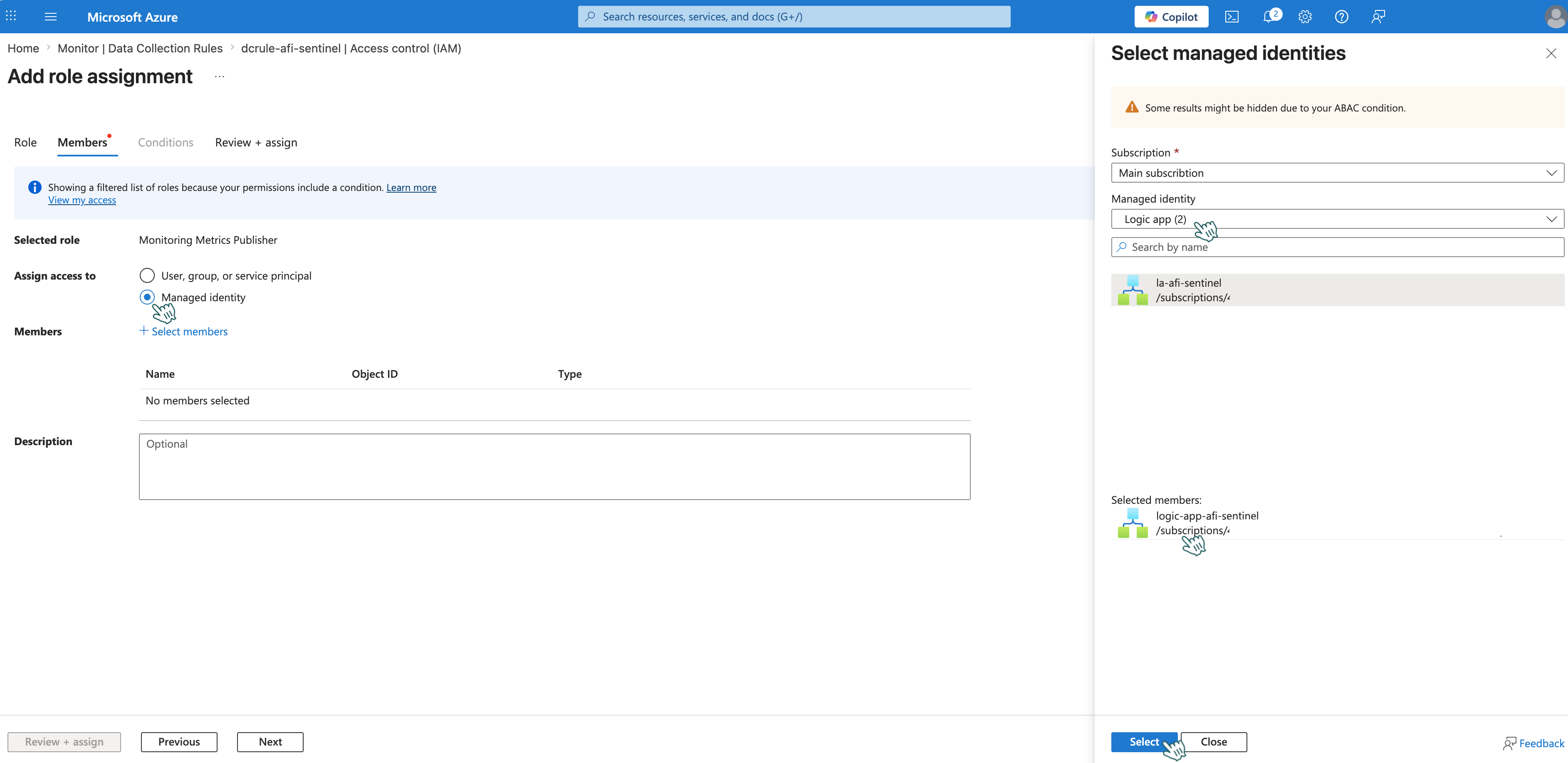Screen dimensions: 1568x763
Task: Switch to the Review + assign tab
Action: [x=256, y=143]
